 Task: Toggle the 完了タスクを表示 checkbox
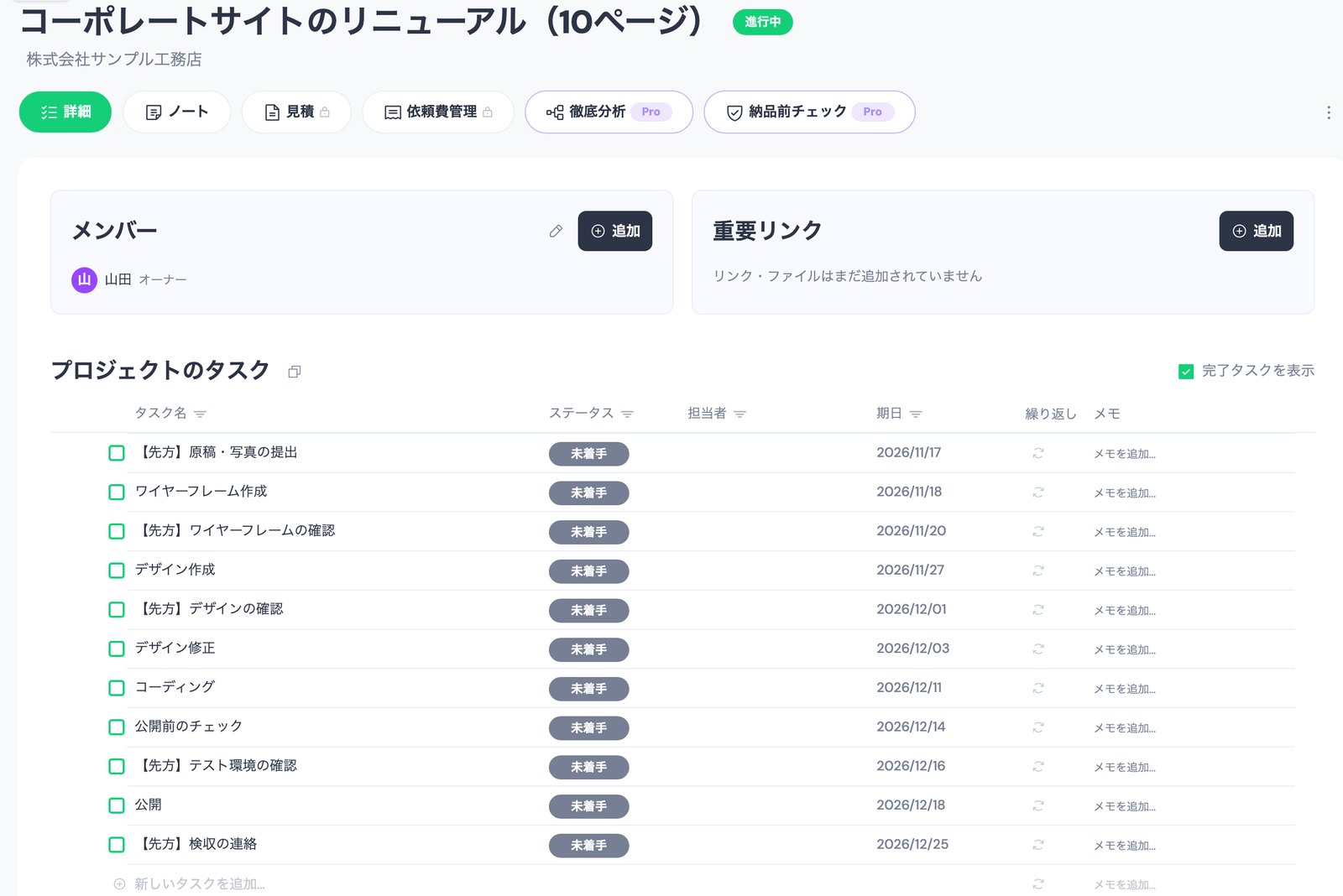(x=1186, y=372)
